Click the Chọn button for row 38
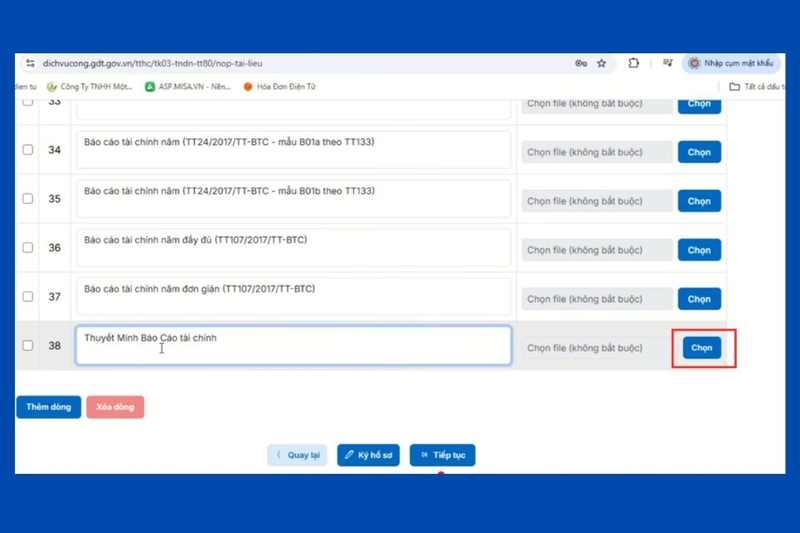This screenshot has height=533, width=800. [x=702, y=348]
